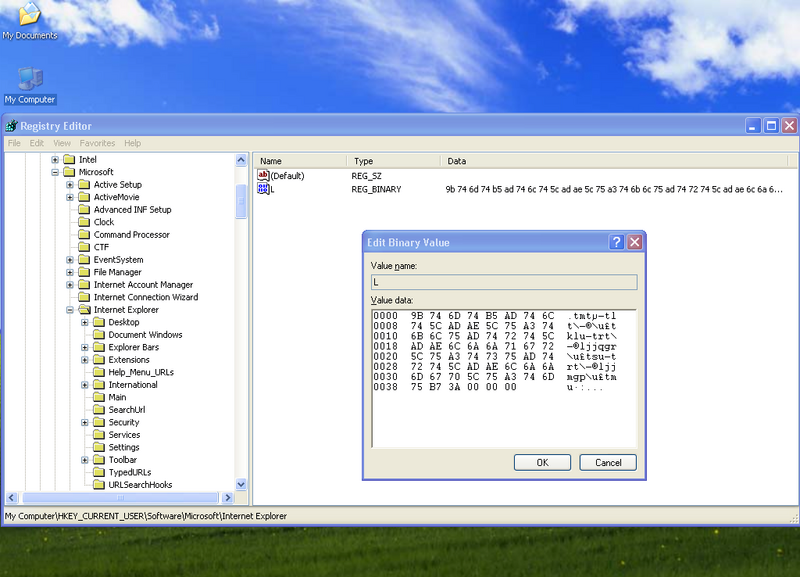Select the Main key
Image resolution: width=800 pixels, height=577 pixels.
coord(117,397)
